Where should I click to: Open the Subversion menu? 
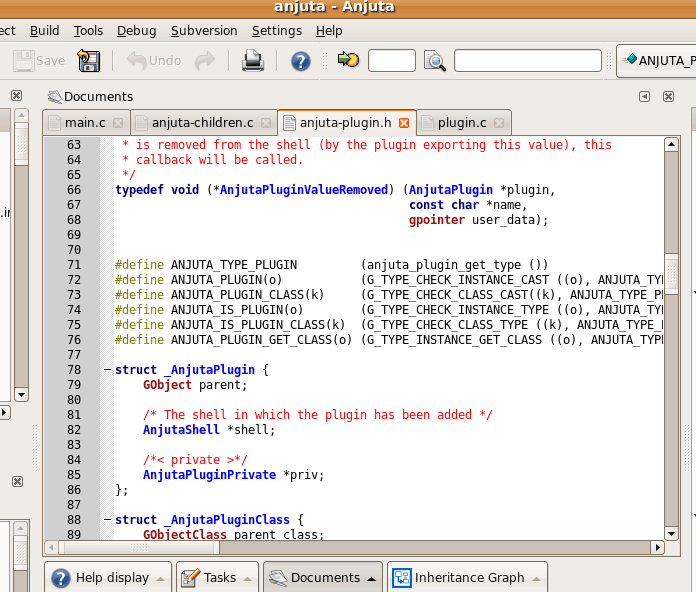coord(204,31)
